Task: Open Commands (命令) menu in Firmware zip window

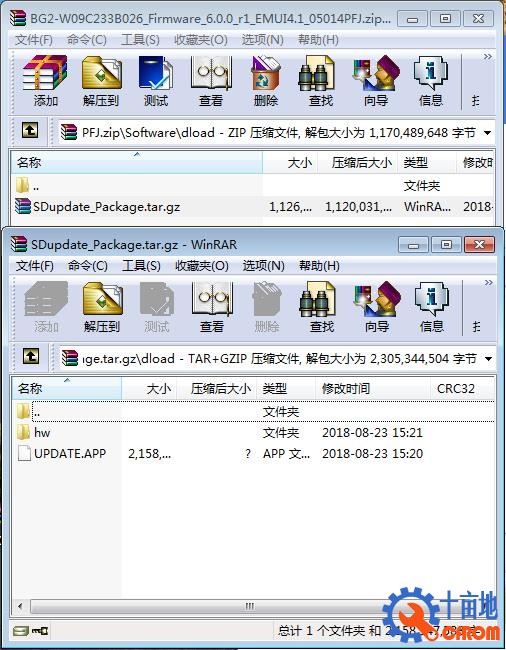Action: 87,40
